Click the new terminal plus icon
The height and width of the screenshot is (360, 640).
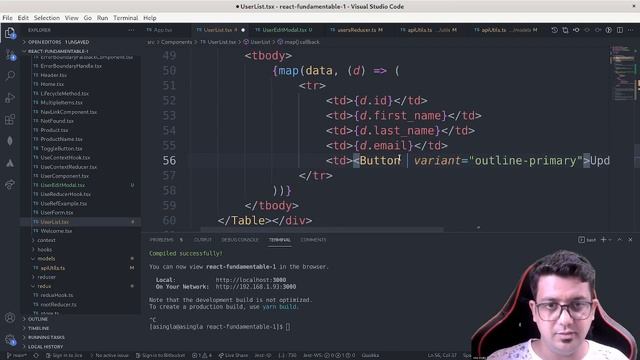pyautogui.click(x=603, y=240)
